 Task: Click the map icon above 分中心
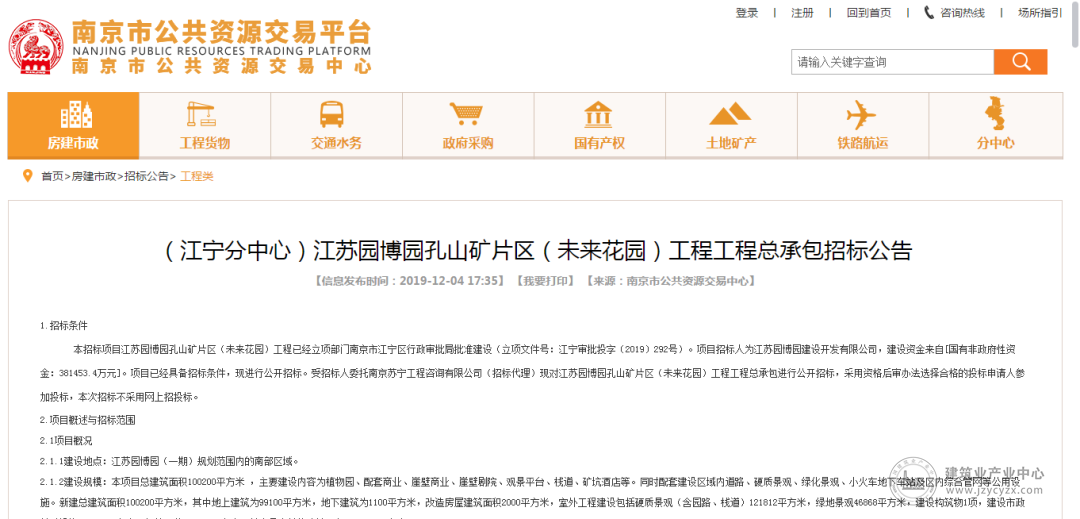[995, 114]
